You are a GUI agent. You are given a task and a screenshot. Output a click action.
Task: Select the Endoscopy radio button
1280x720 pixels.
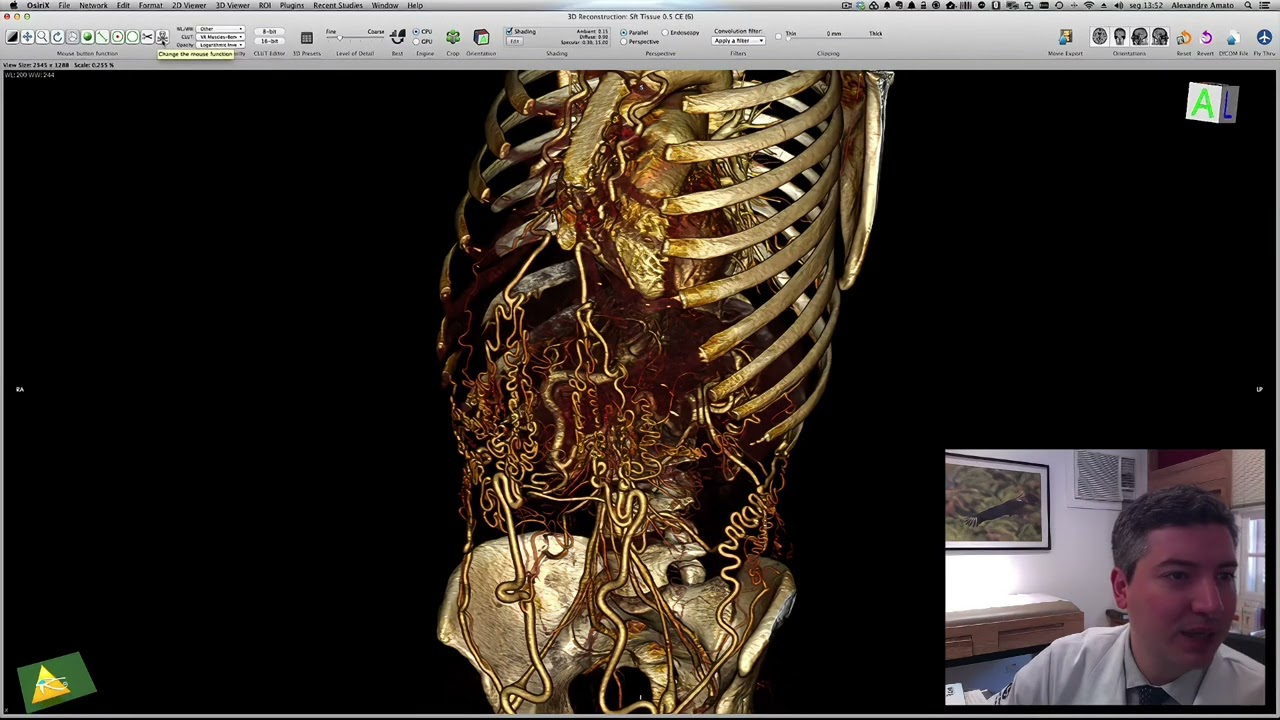pyautogui.click(x=665, y=32)
